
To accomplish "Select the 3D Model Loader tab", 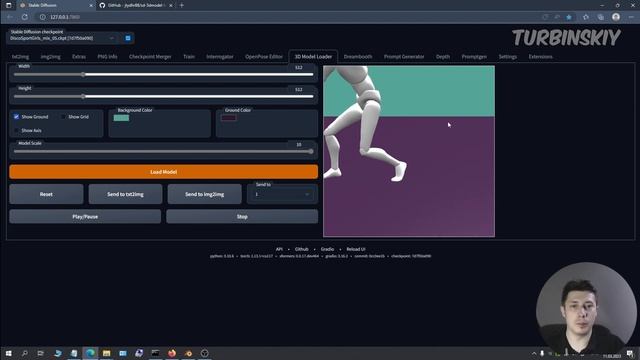I will point(313,57).
